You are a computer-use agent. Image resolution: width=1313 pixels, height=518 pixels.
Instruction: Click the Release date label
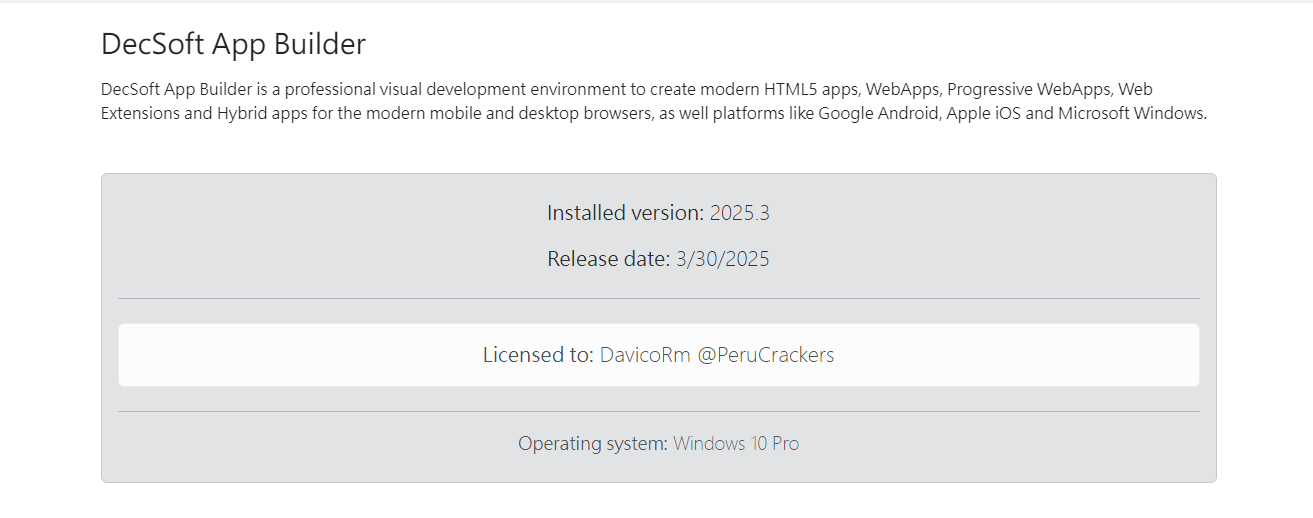pyautogui.click(x=608, y=259)
